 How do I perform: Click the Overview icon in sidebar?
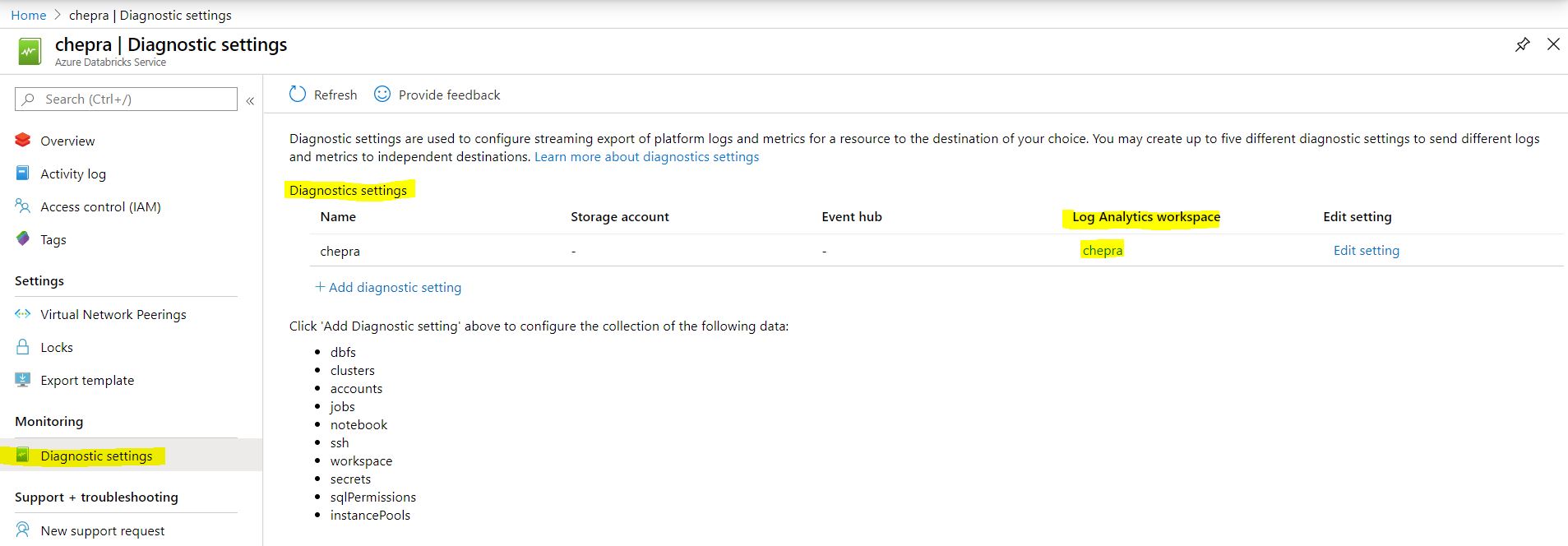tap(23, 141)
